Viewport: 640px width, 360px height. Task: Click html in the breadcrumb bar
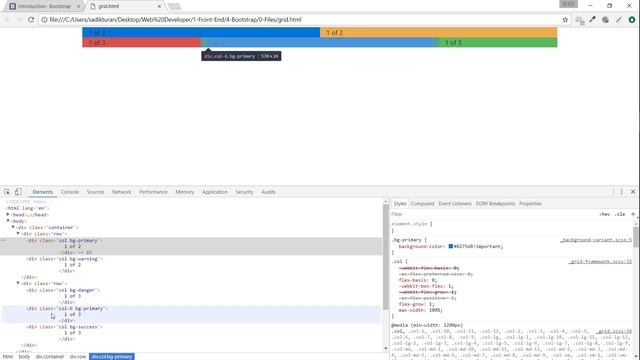pyautogui.click(x=8, y=357)
